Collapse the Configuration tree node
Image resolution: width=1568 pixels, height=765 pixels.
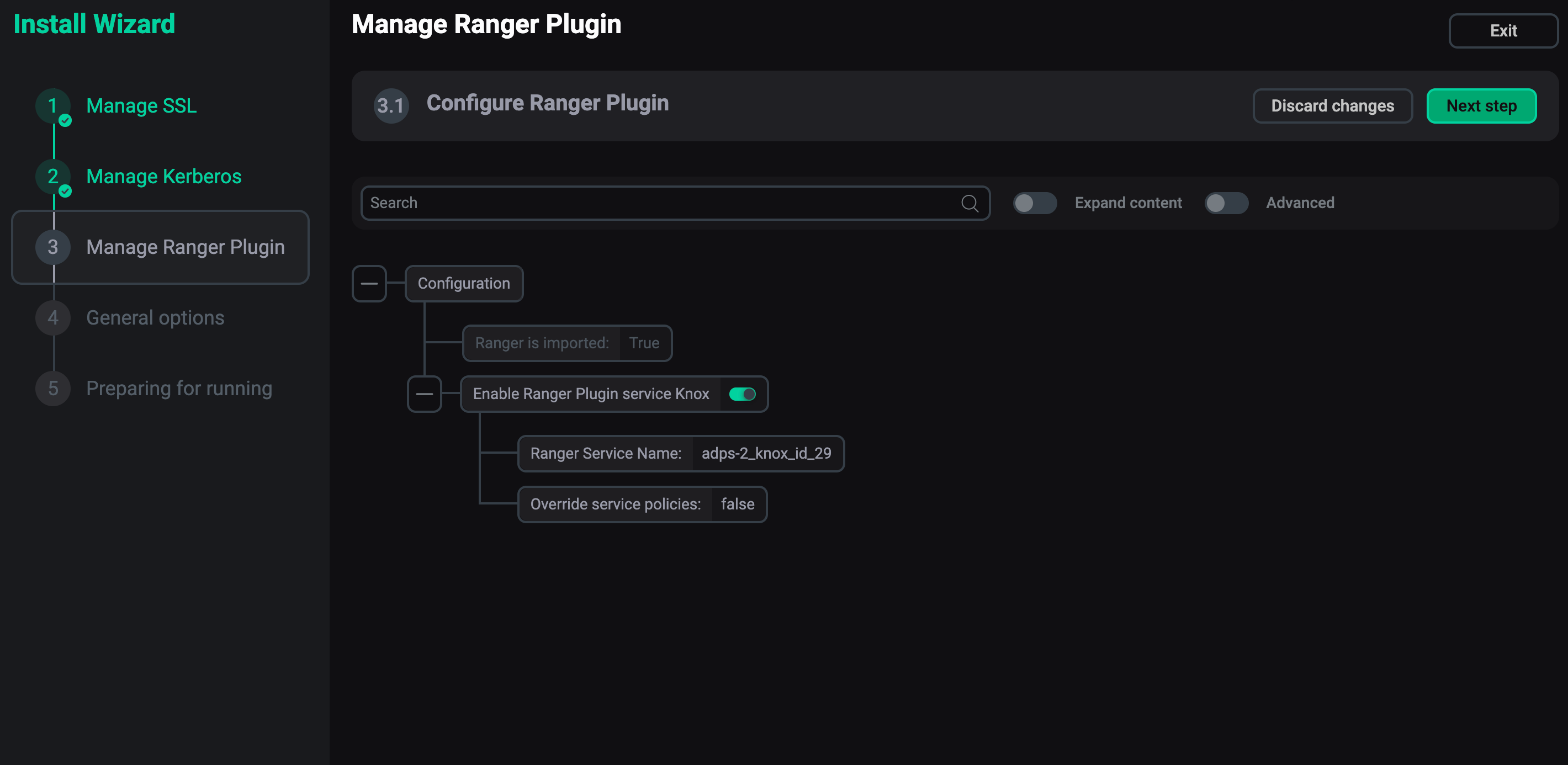tap(369, 284)
